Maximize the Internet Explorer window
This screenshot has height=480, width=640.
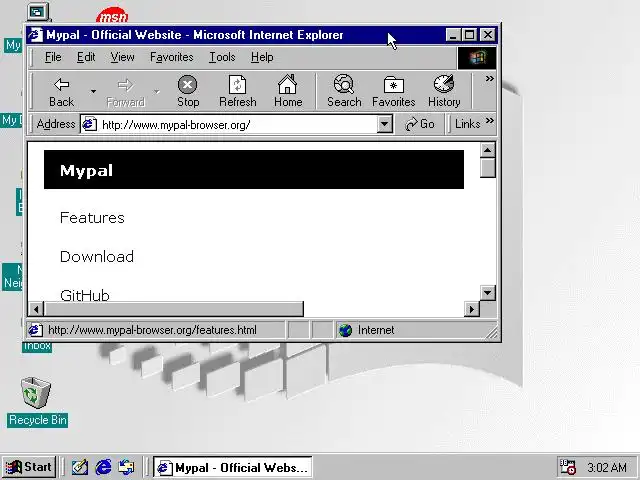[469, 35]
